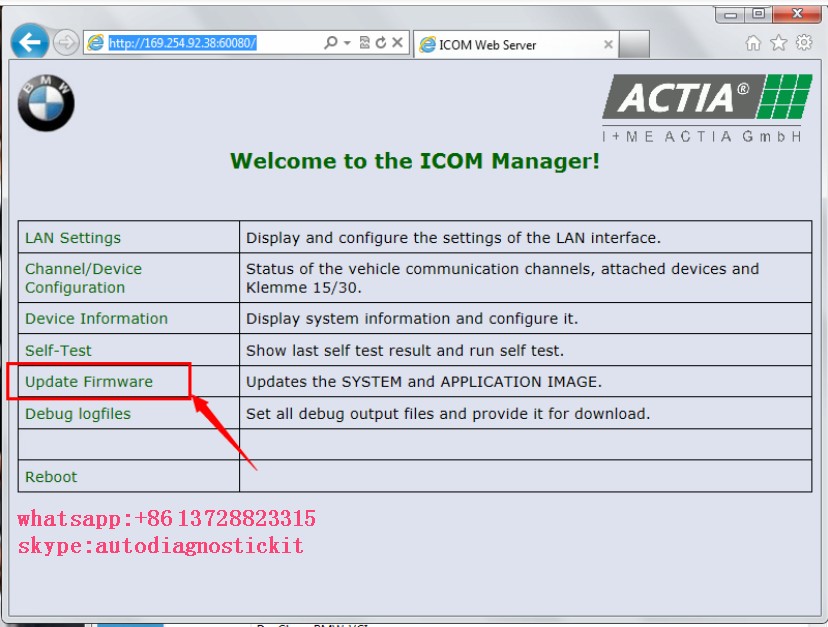Click the search magnifier in address bar
This screenshot has width=828, height=627.
tap(331, 42)
